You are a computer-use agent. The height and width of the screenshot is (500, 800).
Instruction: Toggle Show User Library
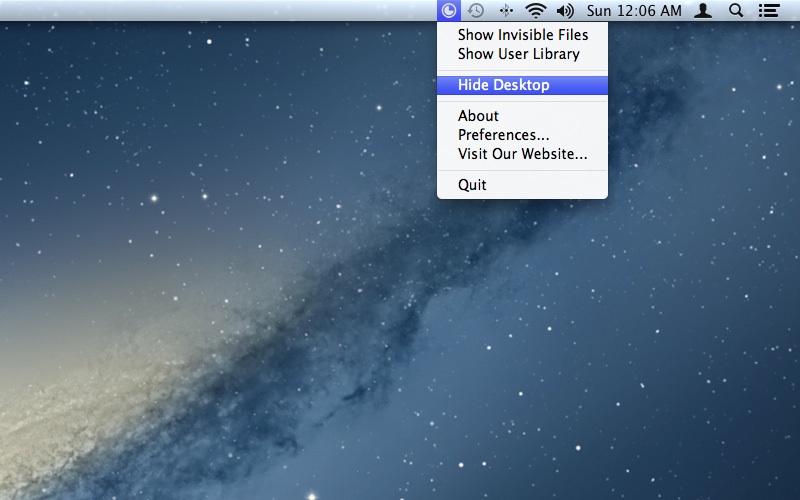point(518,54)
